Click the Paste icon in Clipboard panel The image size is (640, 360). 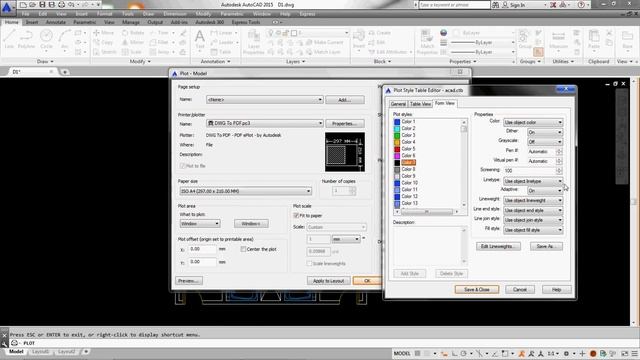[x=594, y=39]
